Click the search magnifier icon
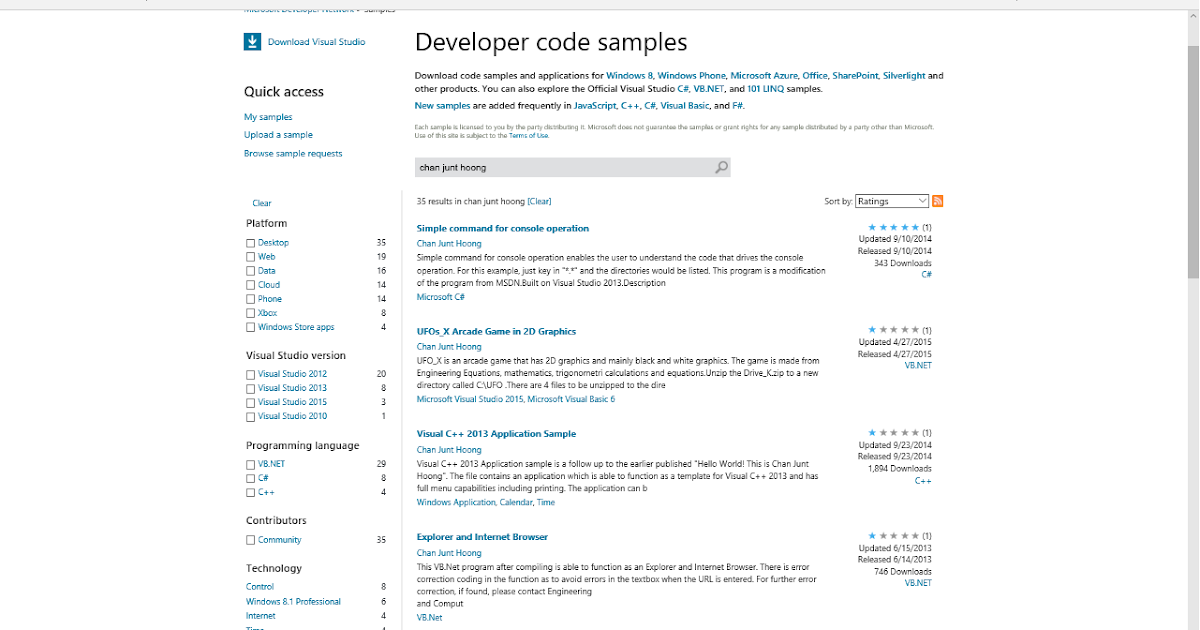 721,168
